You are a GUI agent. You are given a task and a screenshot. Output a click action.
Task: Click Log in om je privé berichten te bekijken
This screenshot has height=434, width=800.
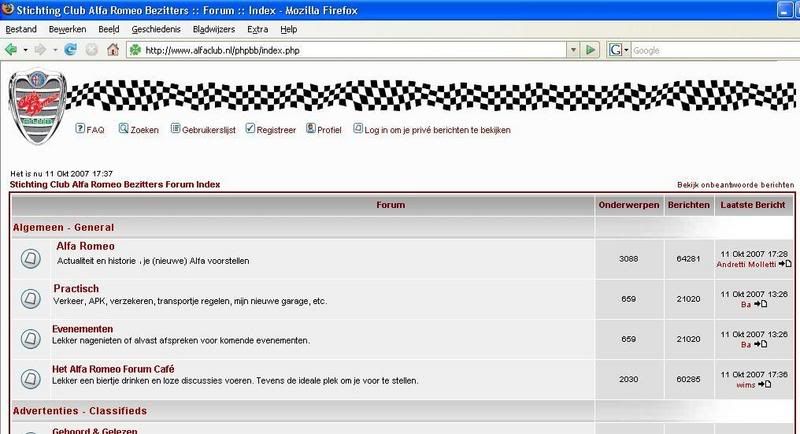coord(437,130)
